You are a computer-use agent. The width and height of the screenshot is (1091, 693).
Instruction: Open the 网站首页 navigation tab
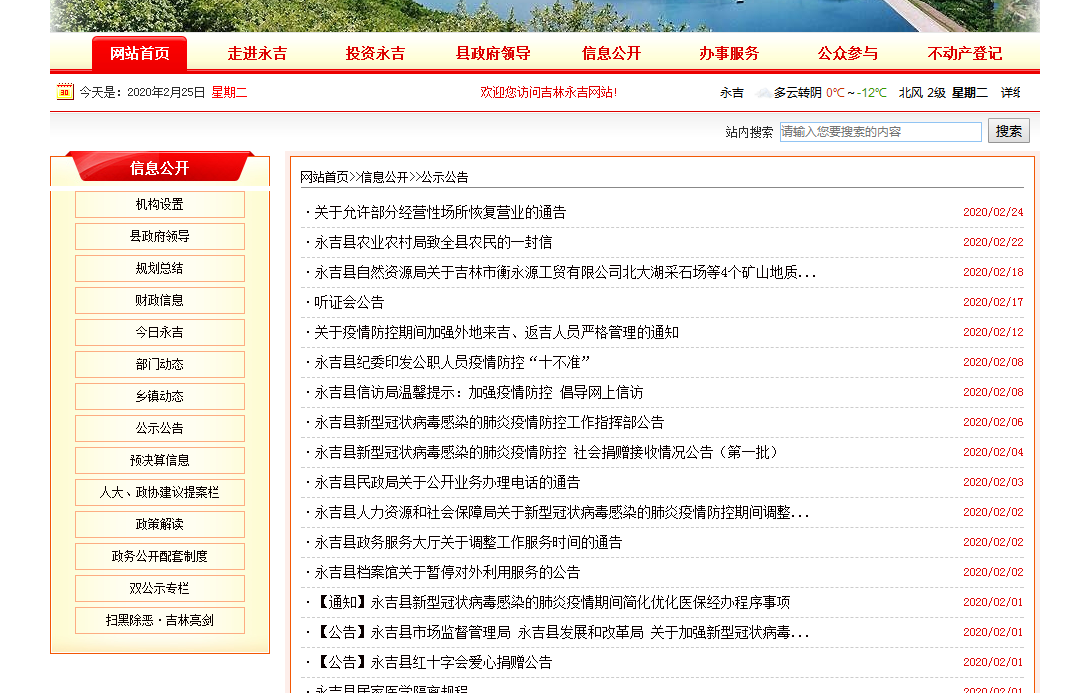[139, 54]
